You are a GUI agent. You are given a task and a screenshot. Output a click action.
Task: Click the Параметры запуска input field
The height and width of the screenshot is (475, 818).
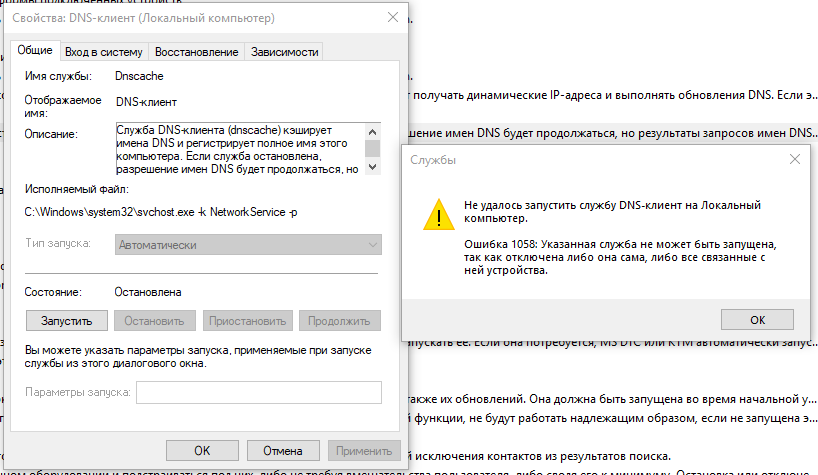point(259,392)
